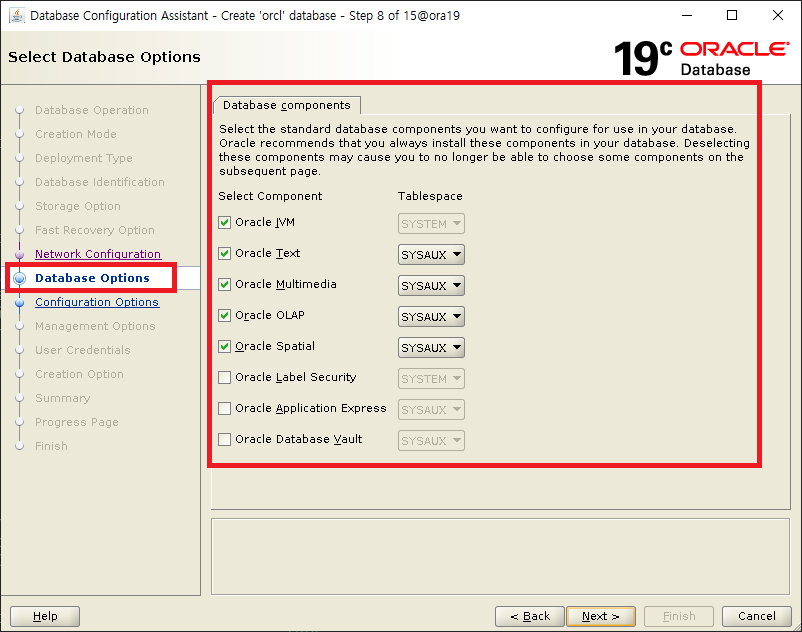
Task: Click the Storage Option step label
Action: (78, 206)
